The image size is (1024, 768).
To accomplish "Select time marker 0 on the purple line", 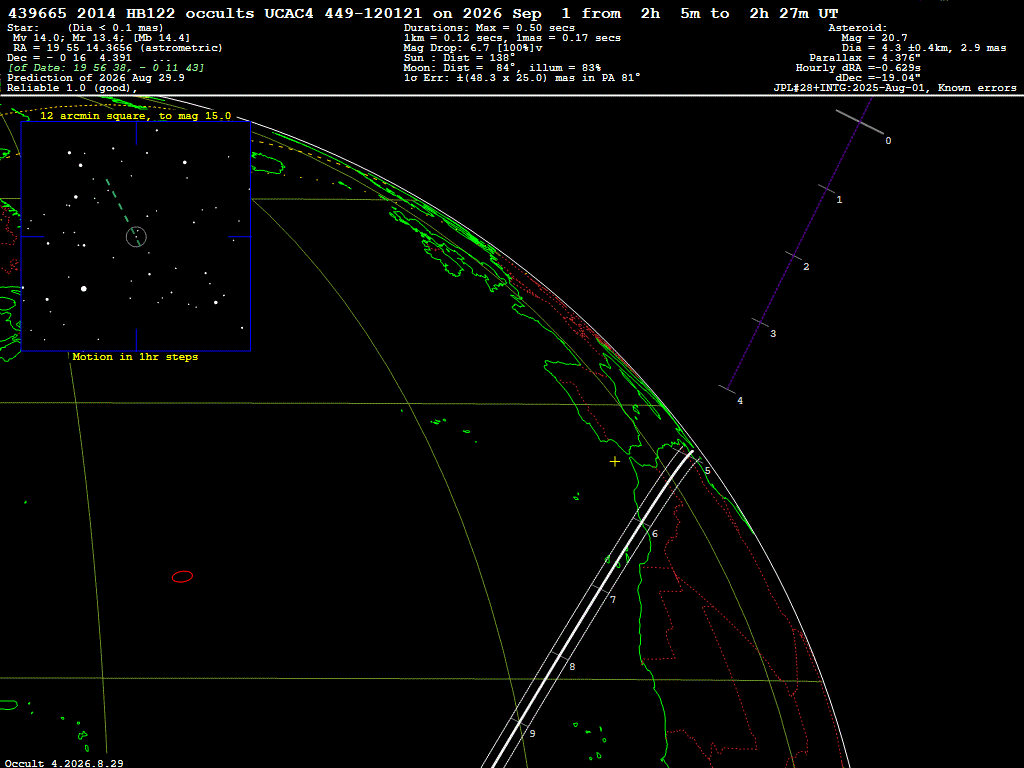I will coord(888,140).
